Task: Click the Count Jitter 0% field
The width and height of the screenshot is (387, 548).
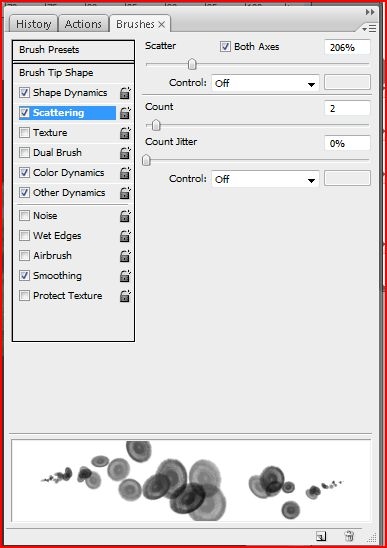Action: (347, 143)
